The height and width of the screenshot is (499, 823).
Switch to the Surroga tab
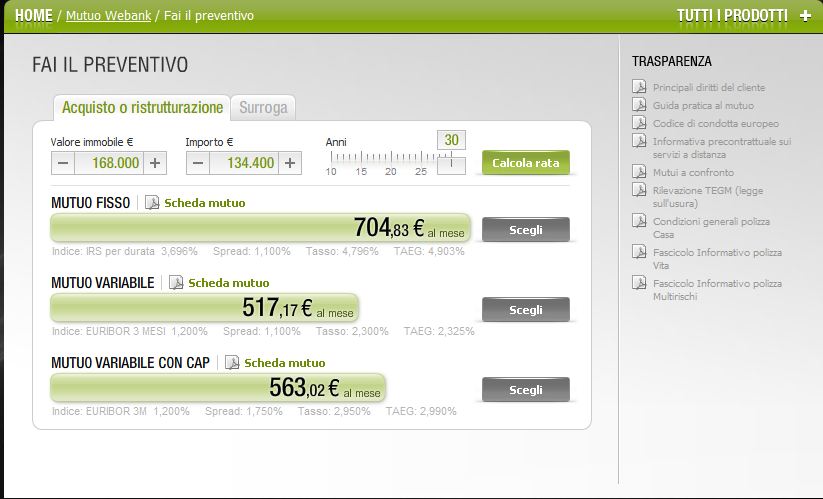(264, 107)
